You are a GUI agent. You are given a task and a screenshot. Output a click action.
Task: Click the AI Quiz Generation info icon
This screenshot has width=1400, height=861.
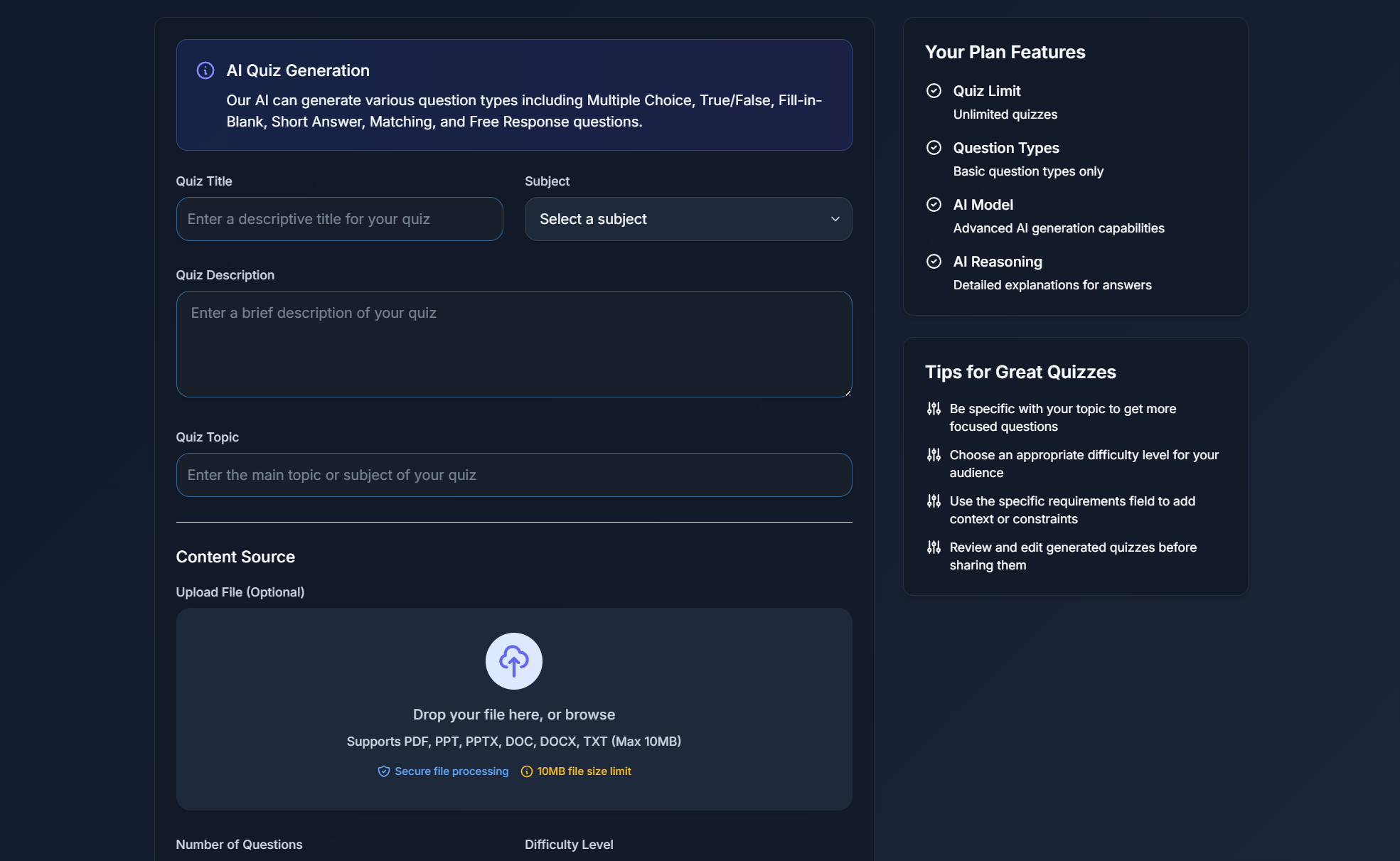[205, 70]
